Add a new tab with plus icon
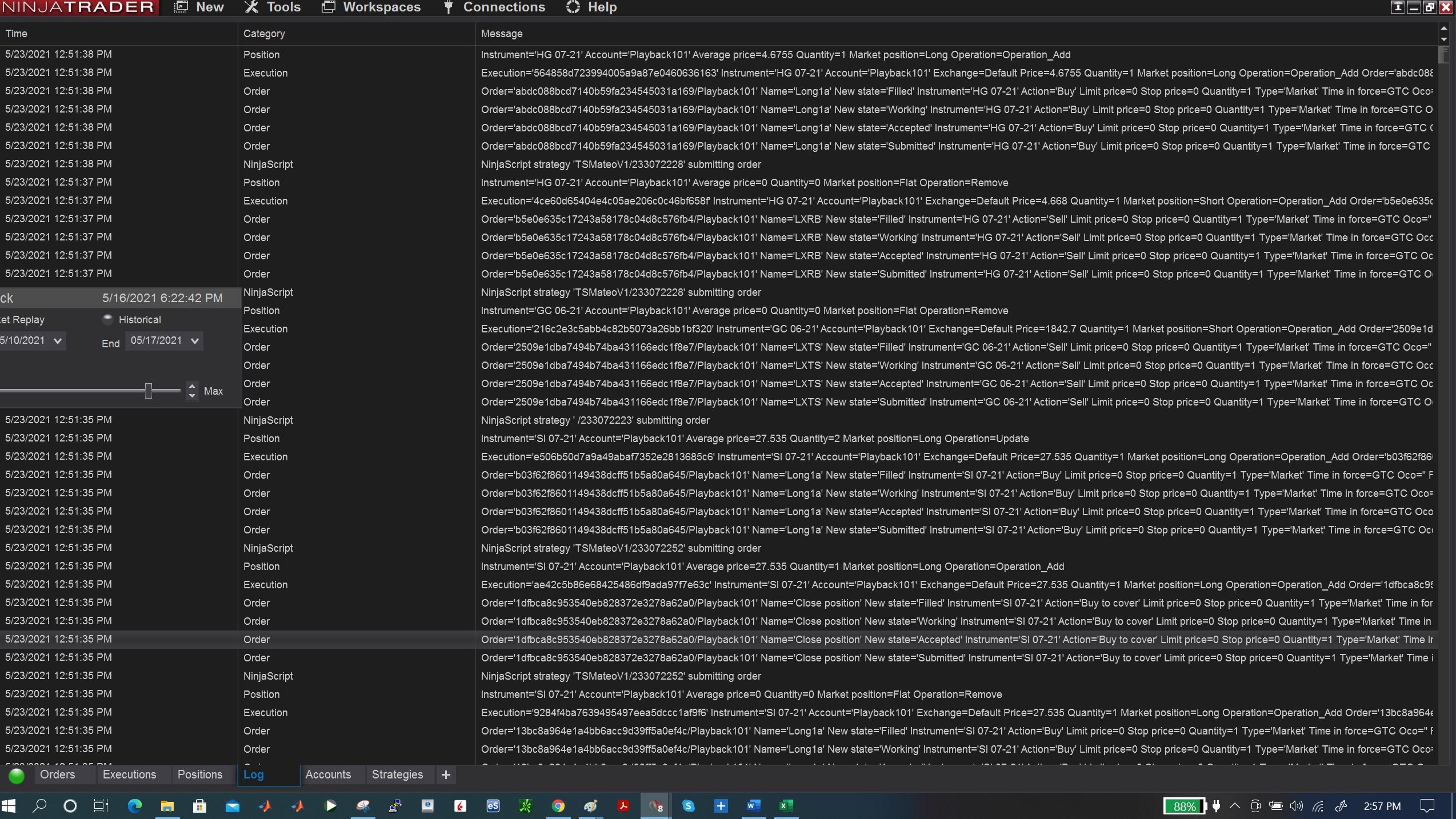This screenshot has width=1456, height=819. [x=446, y=775]
